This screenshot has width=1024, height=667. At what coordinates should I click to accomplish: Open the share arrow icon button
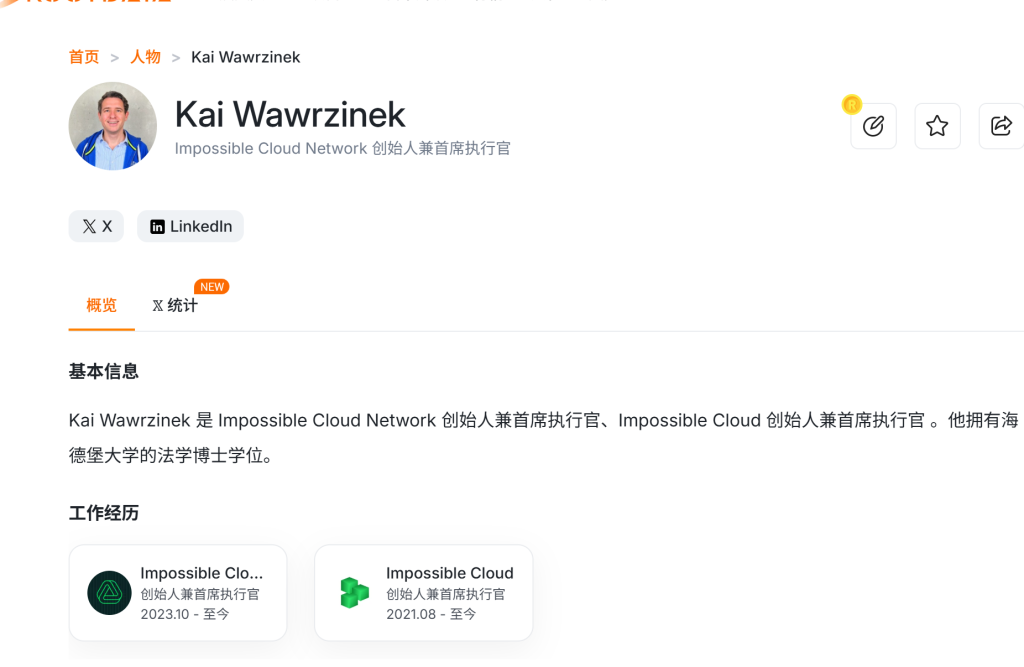1000,126
